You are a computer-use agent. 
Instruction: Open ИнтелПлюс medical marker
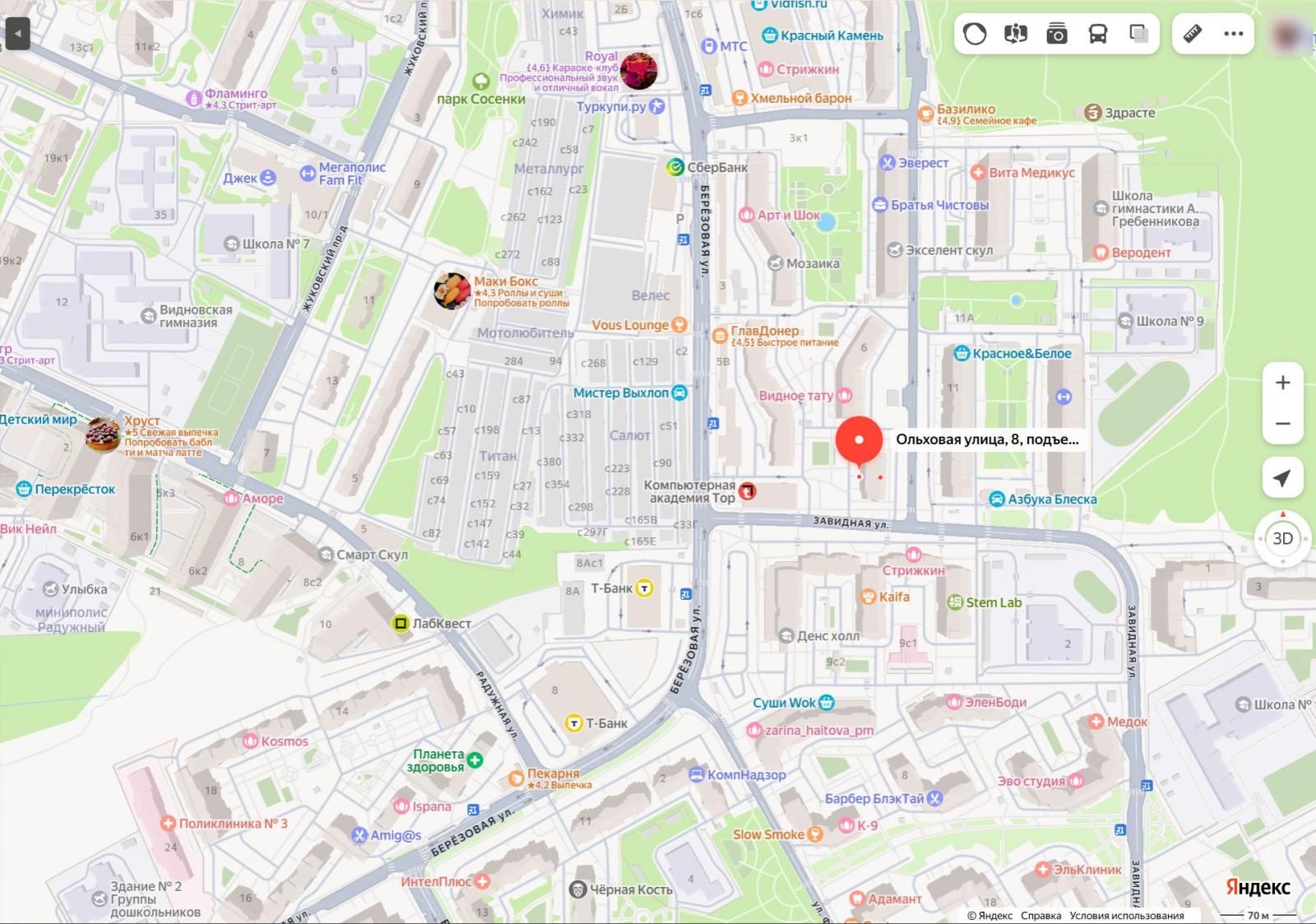click(x=482, y=881)
